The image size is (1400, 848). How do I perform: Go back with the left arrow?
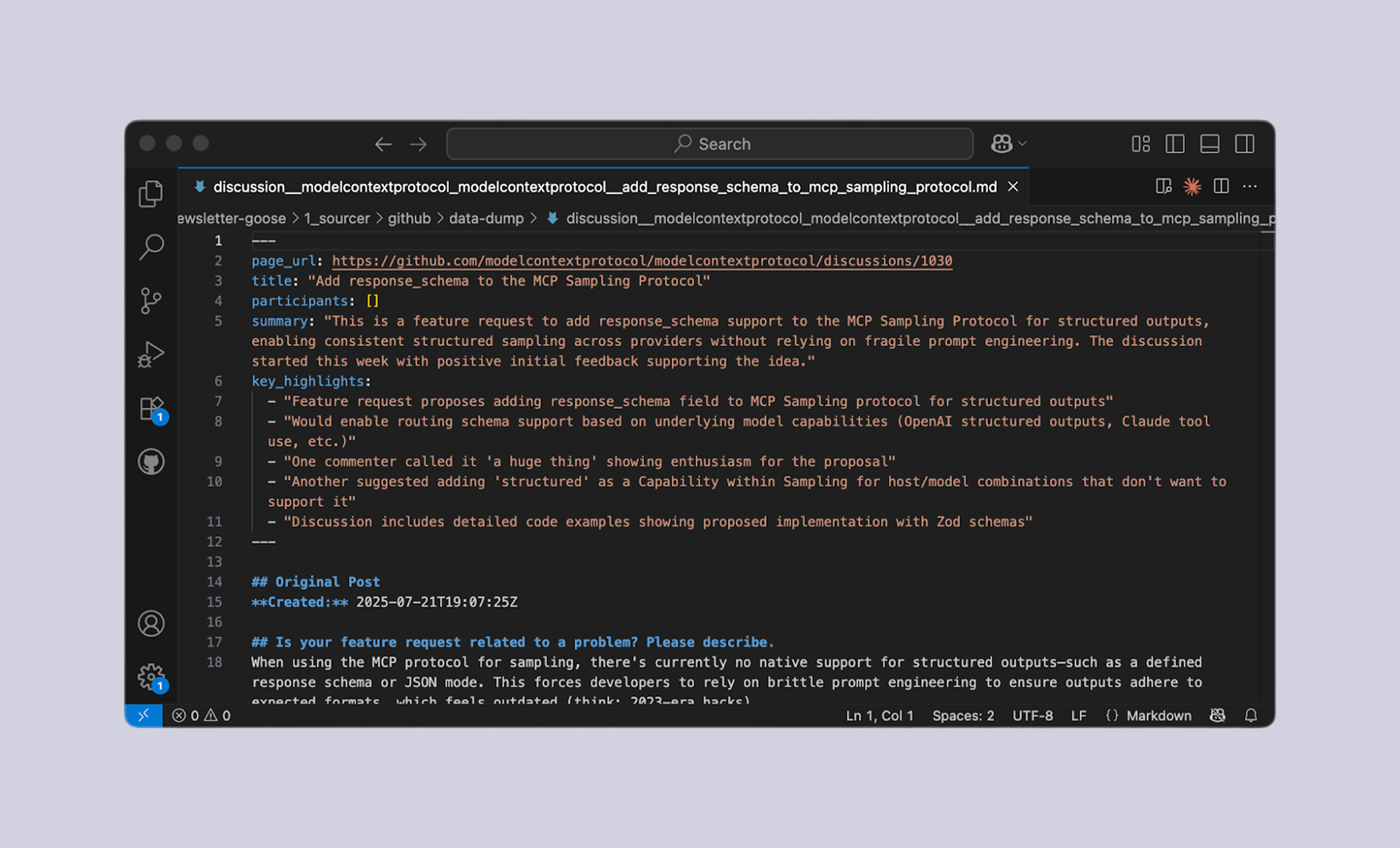tap(383, 144)
